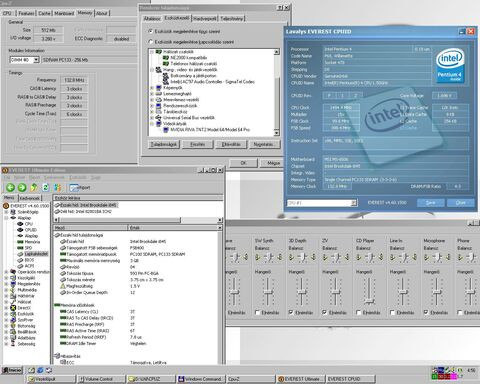Switch to Volume Control taskbar button

click(101, 379)
